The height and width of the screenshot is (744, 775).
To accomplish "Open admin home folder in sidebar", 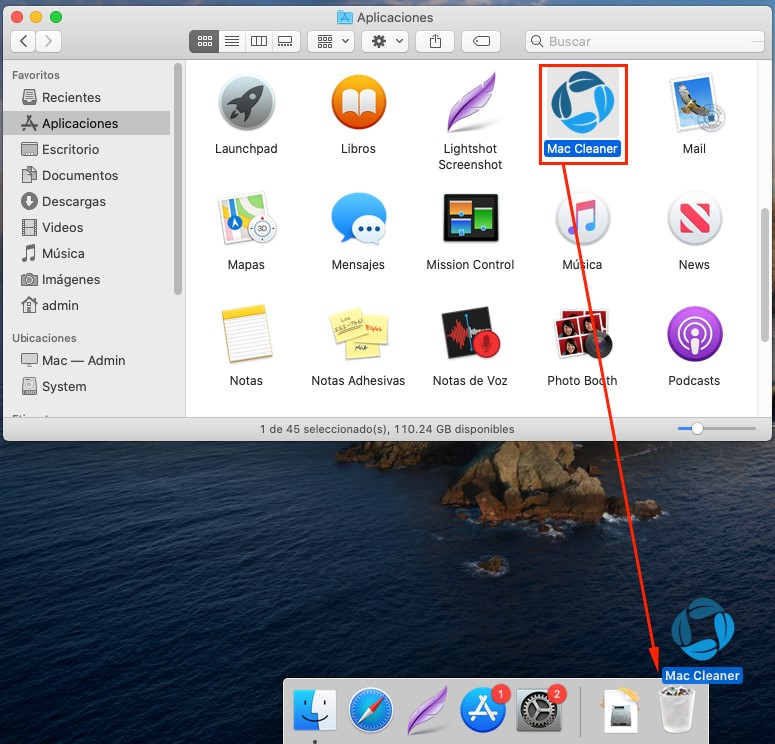I will click(86, 306).
